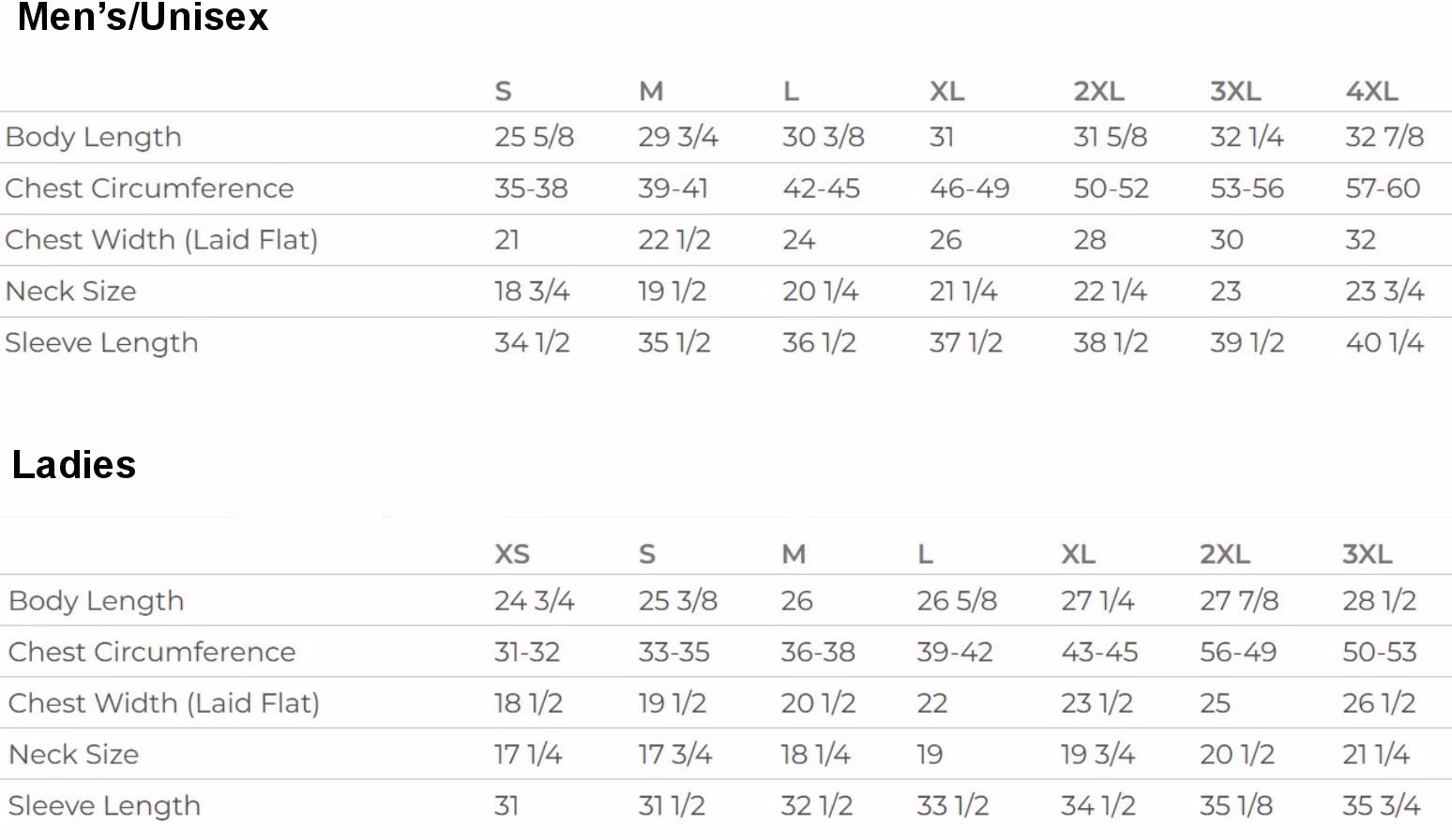Click the Ladies section heading

click(74, 465)
